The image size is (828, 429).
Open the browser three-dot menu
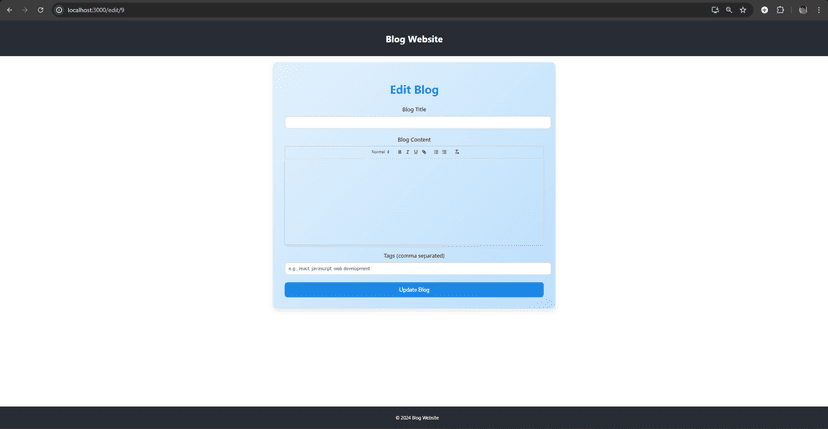point(818,10)
